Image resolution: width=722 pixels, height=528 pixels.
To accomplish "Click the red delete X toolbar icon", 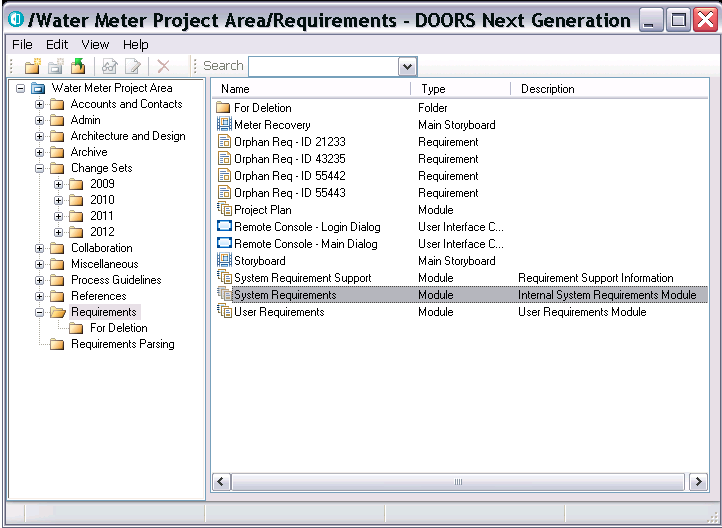I will point(163,66).
